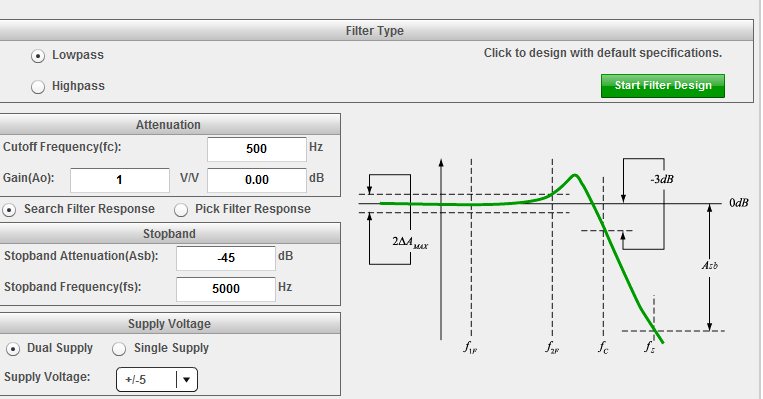Viewport: 763px width, 399px height.
Task: Click the -3dB label in the diagram
Action: point(662,179)
